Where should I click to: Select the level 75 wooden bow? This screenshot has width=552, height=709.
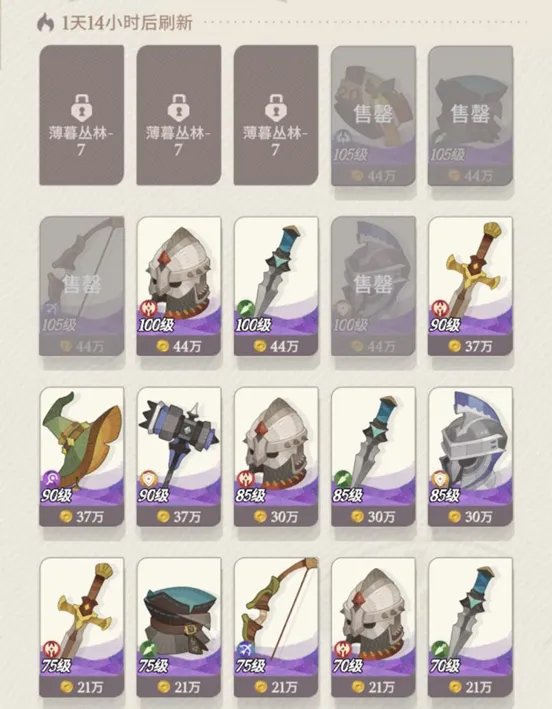276,627
